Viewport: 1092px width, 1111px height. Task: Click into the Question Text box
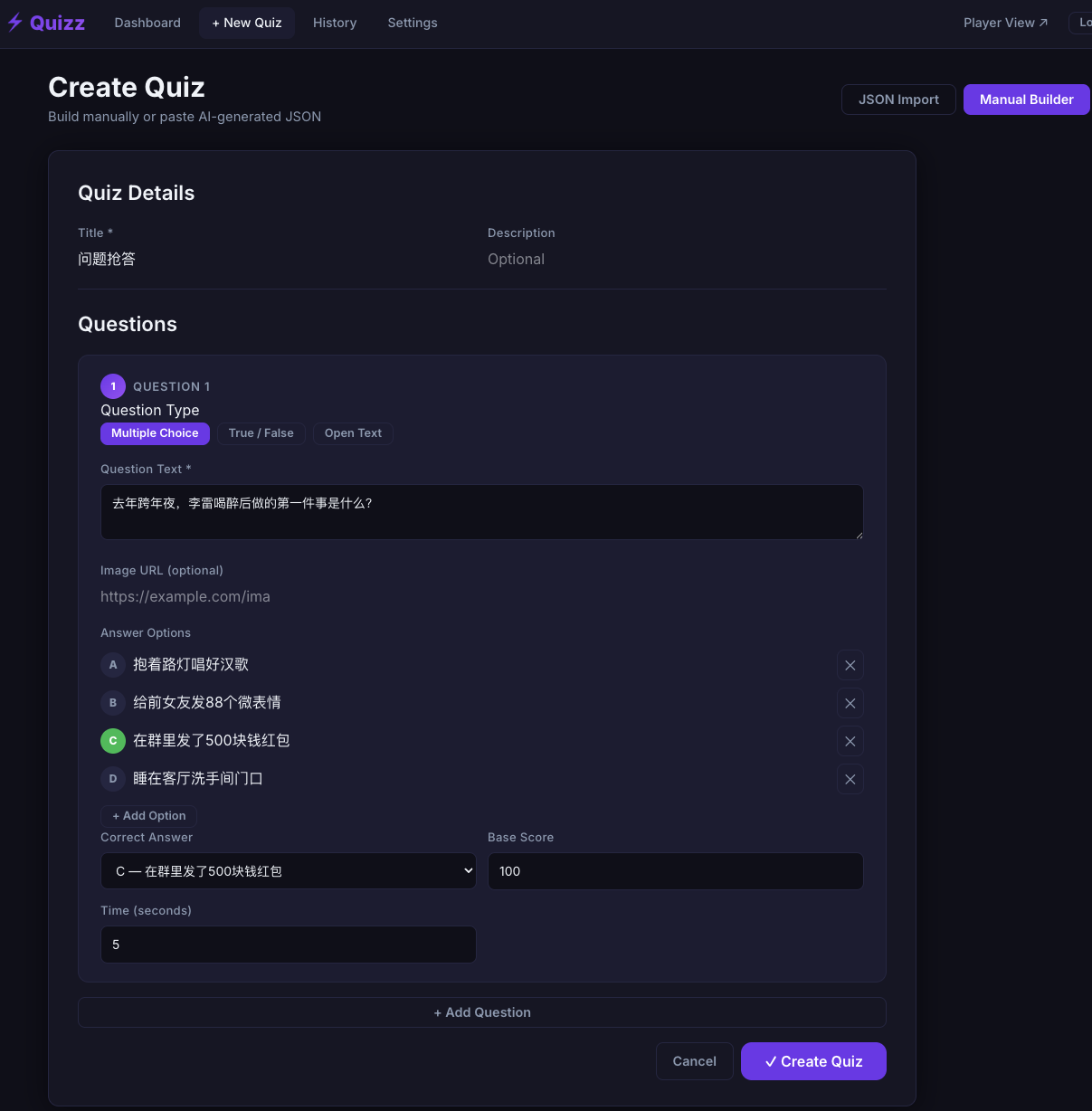tap(482, 512)
